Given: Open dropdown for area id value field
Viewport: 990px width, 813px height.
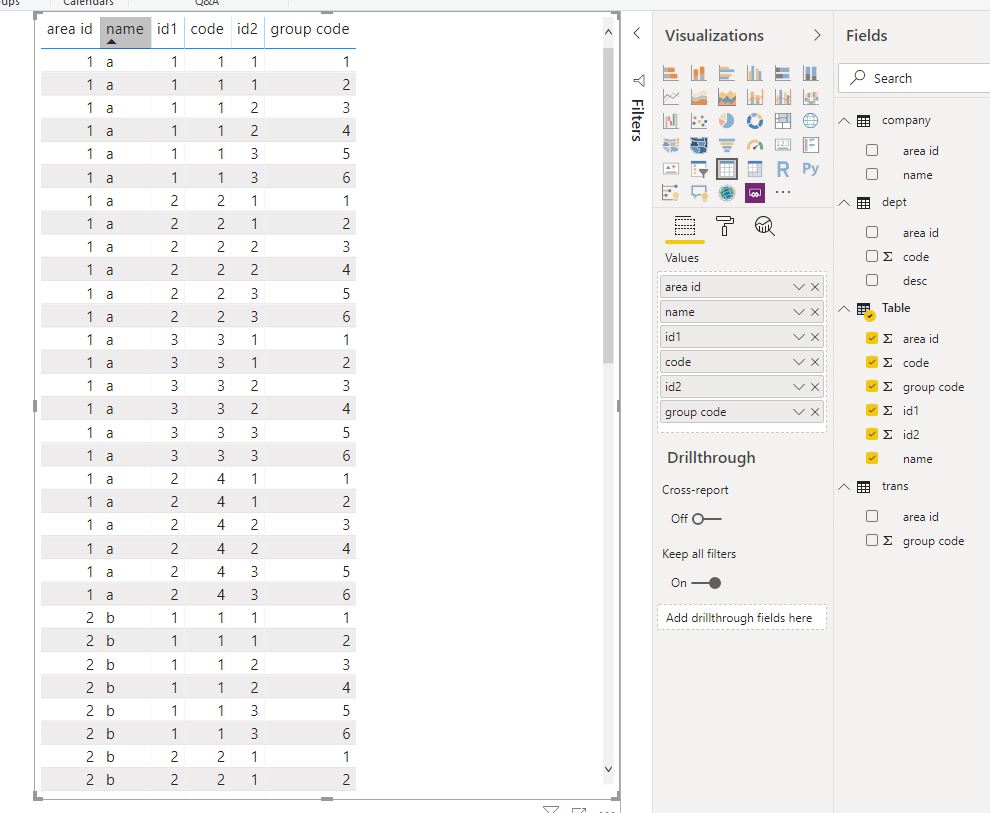Looking at the screenshot, I should pos(799,287).
